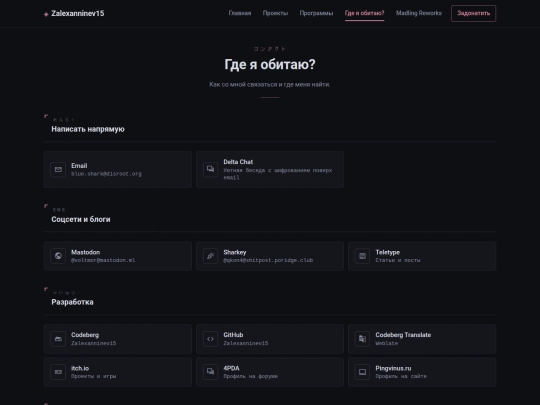Open the Email contact card title
Viewport: 540px width, 405px height.
pos(79,166)
